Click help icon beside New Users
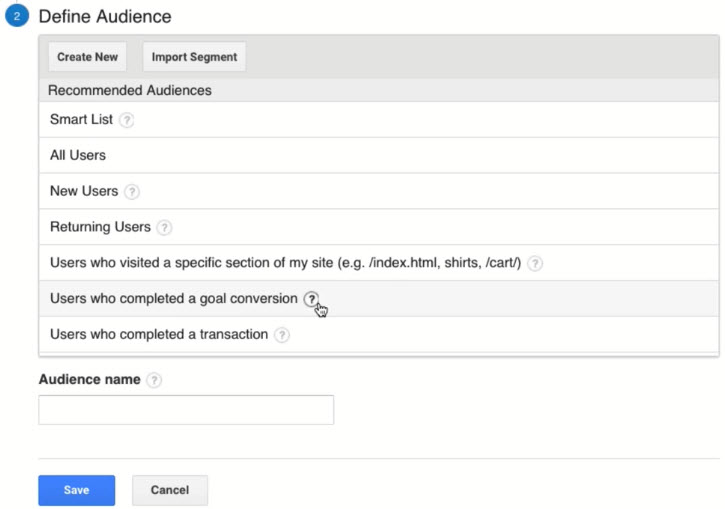The height and width of the screenshot is (509, 725). pyautogui.click(x=131, y=192)
